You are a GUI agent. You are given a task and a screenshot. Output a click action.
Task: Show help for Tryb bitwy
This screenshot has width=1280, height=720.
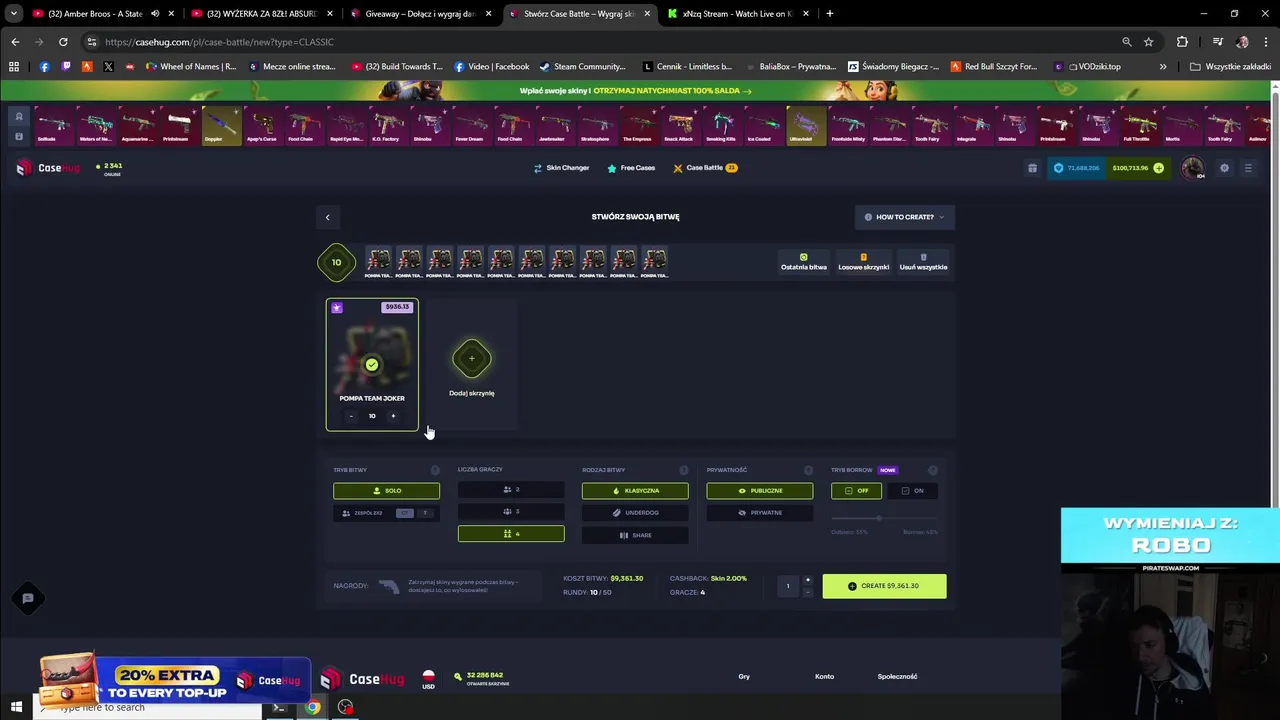435,470
